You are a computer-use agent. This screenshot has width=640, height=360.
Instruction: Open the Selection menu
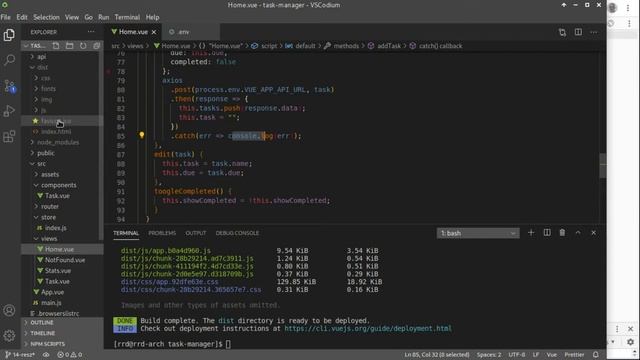point(46,17)
